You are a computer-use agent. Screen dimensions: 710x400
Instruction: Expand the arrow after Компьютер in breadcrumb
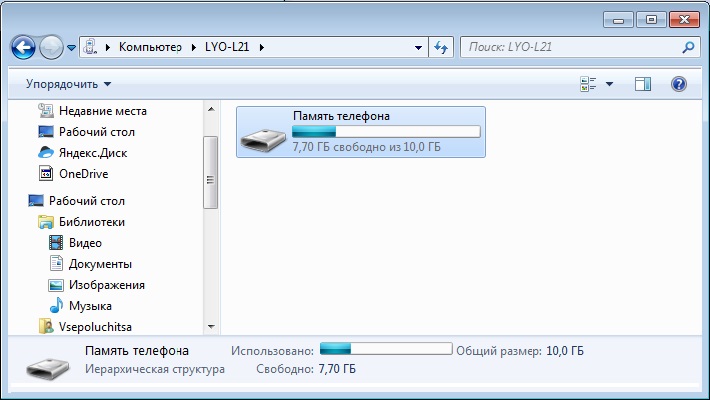point(194,47)
